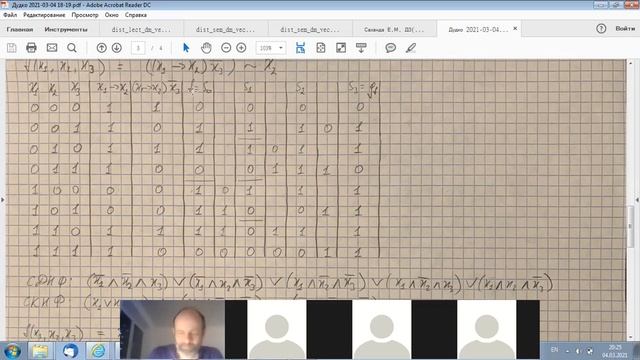Click the Войти sign-in button
This screenshot has height=360, width=640.
point(625,29)
